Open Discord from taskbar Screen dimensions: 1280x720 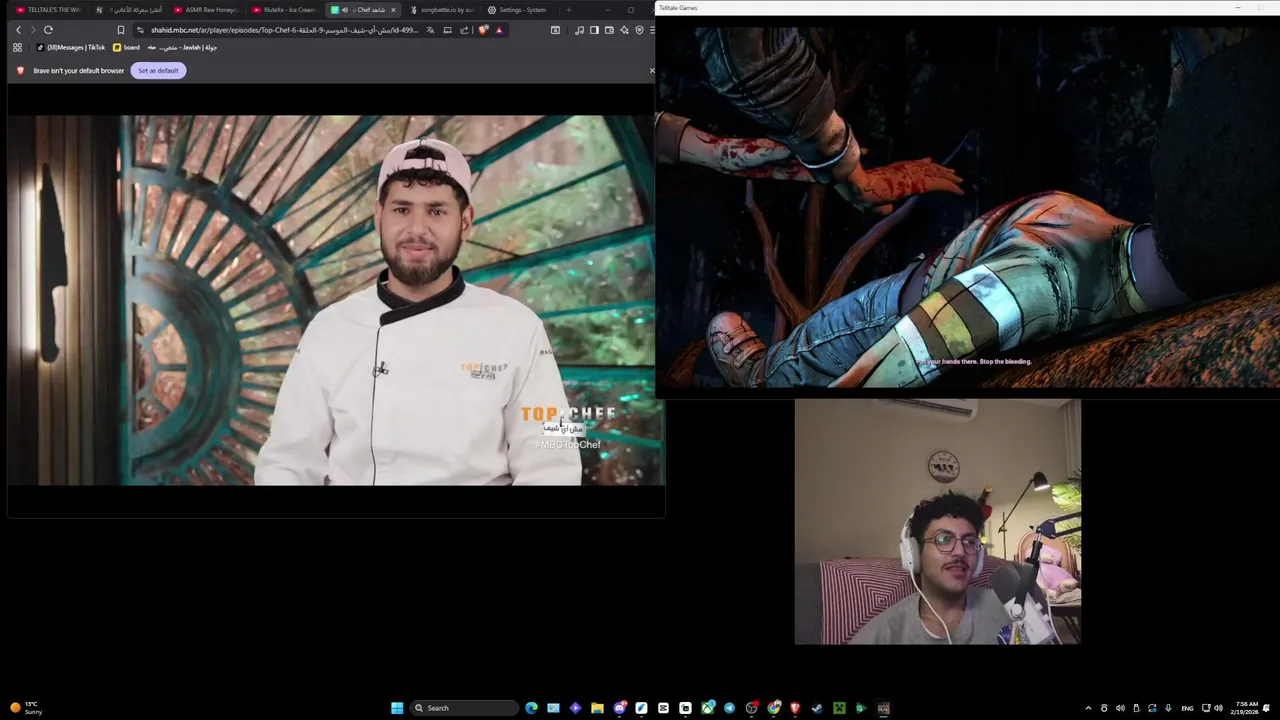[x=620, y=708]
